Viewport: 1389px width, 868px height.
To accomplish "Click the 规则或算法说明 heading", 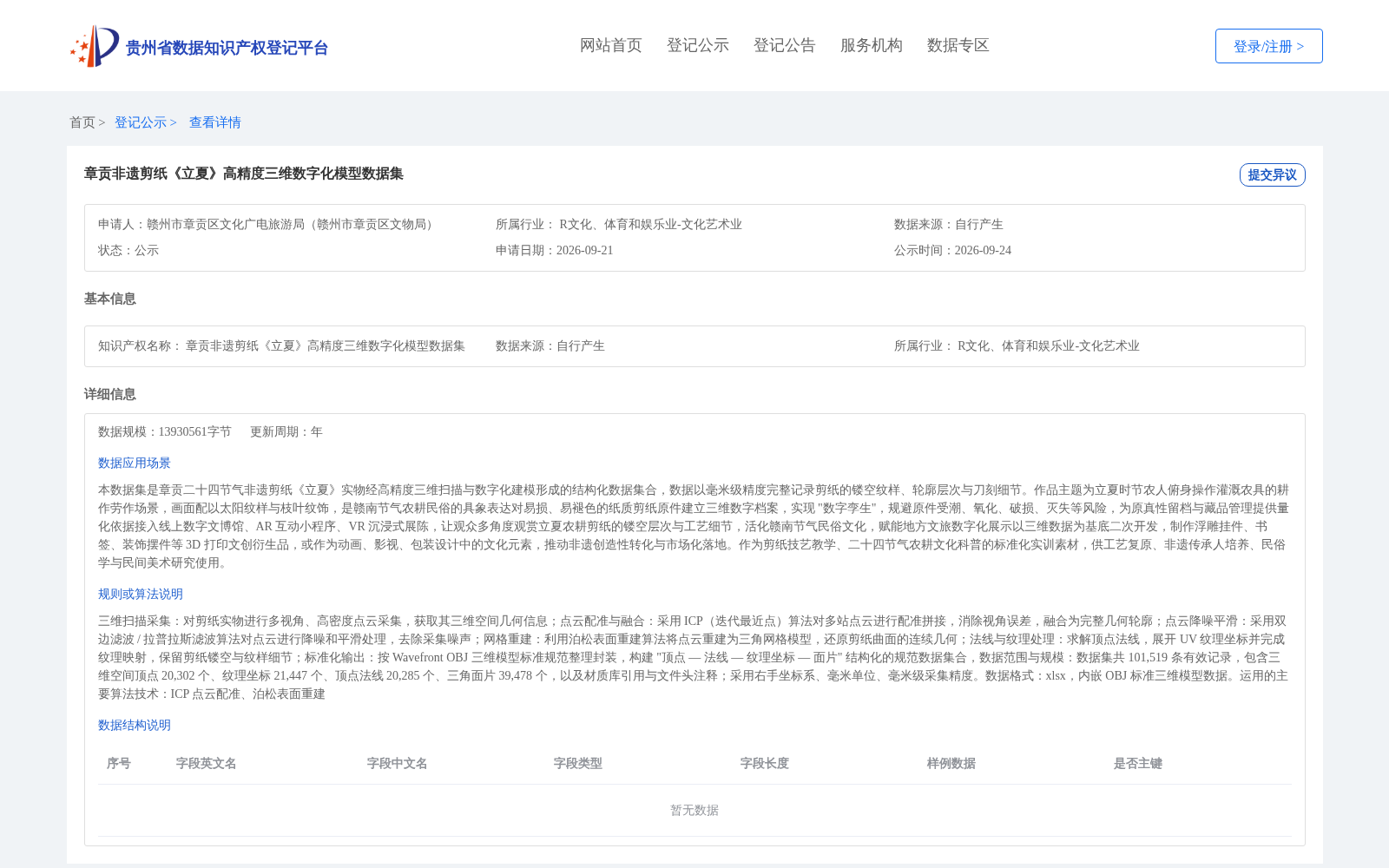I will [x=141, y=594].
